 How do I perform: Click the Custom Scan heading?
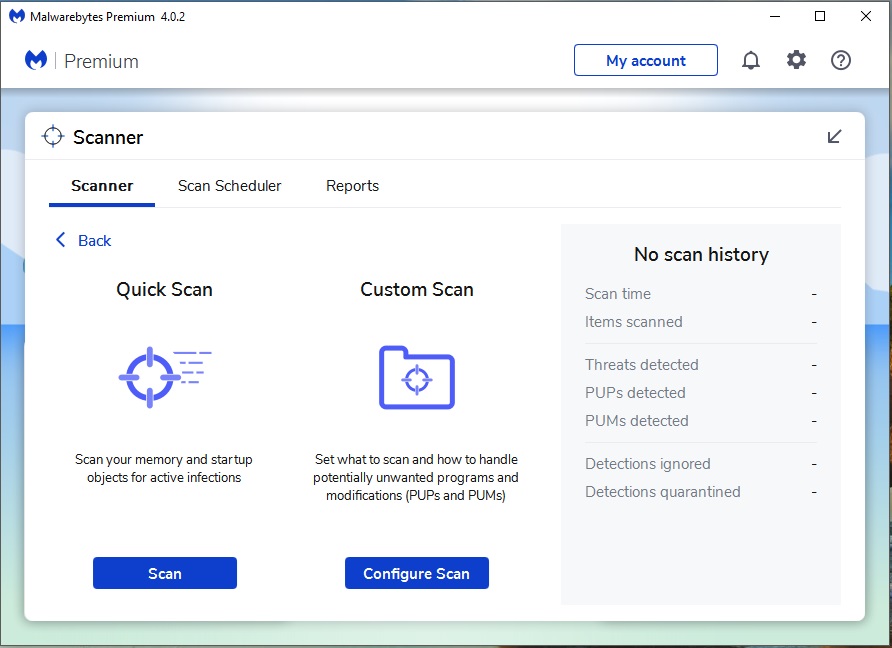tap(417, 290)
